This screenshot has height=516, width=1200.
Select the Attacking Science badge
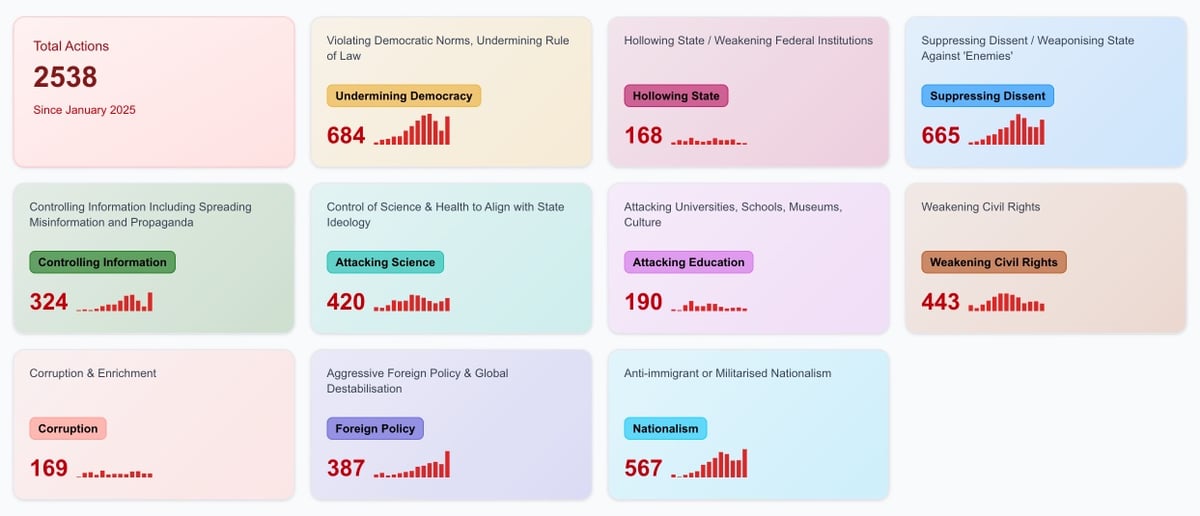(385, 262)
